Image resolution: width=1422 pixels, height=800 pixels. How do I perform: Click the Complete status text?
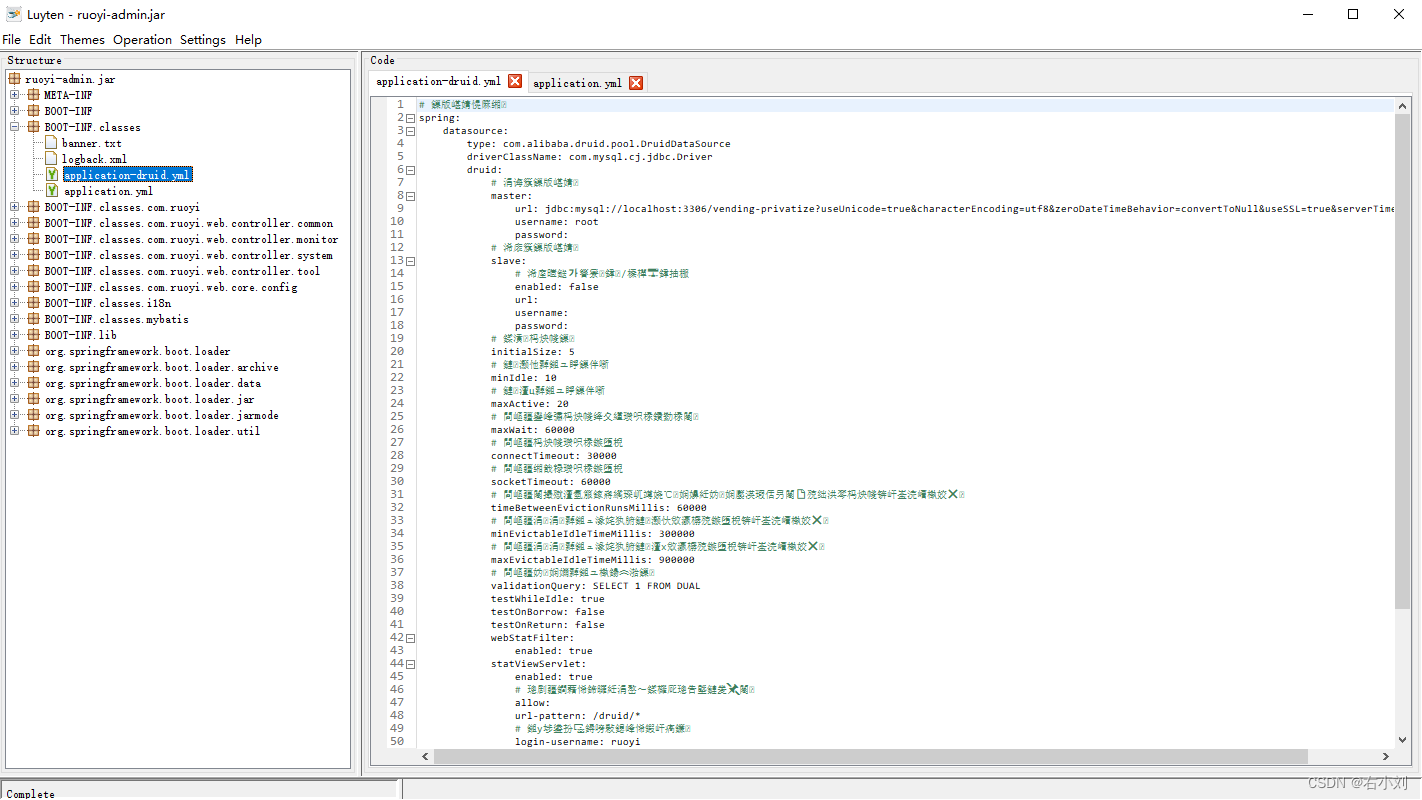pyautogui.click(x=31, y=794)
